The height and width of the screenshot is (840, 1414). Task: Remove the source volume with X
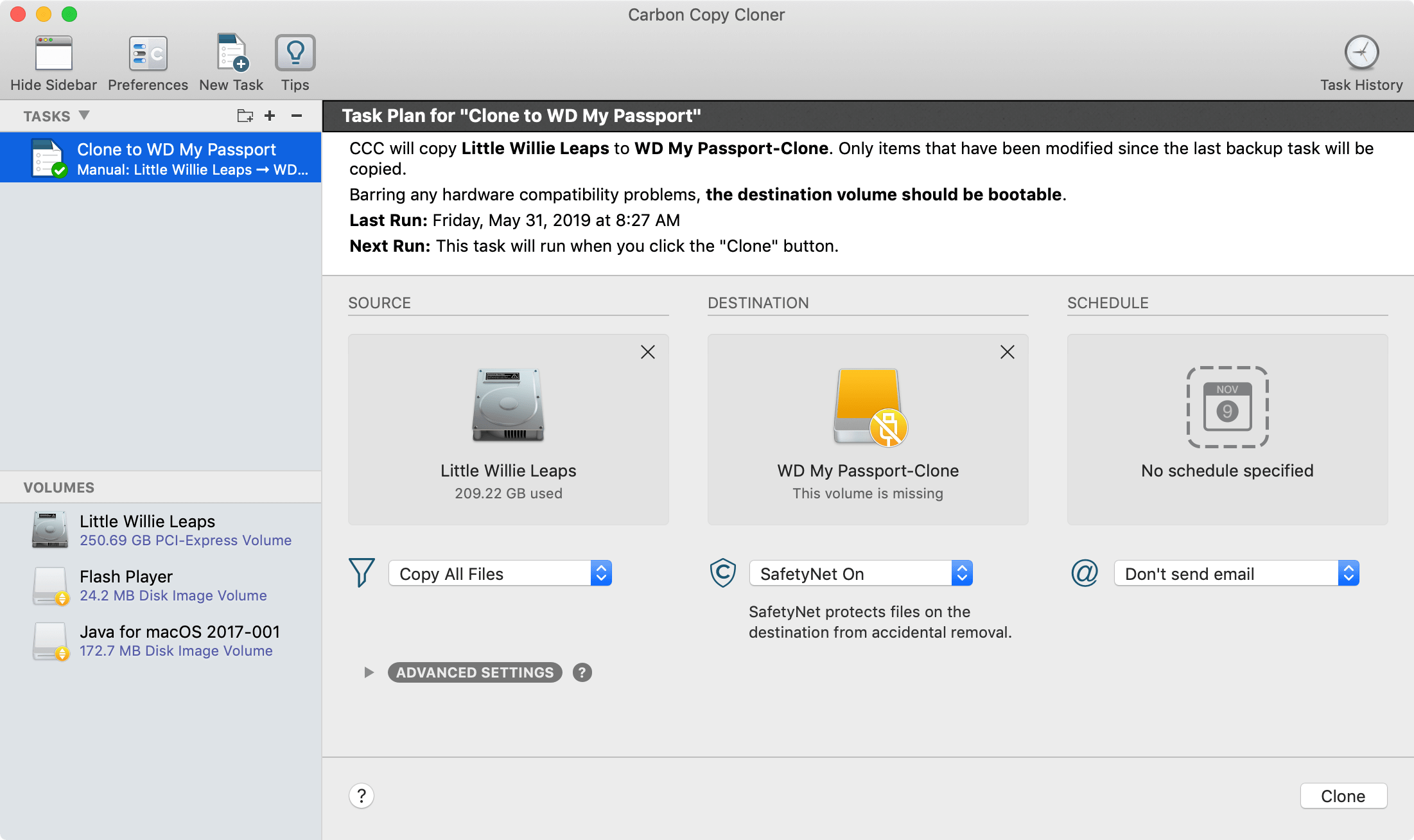(648, 353)
